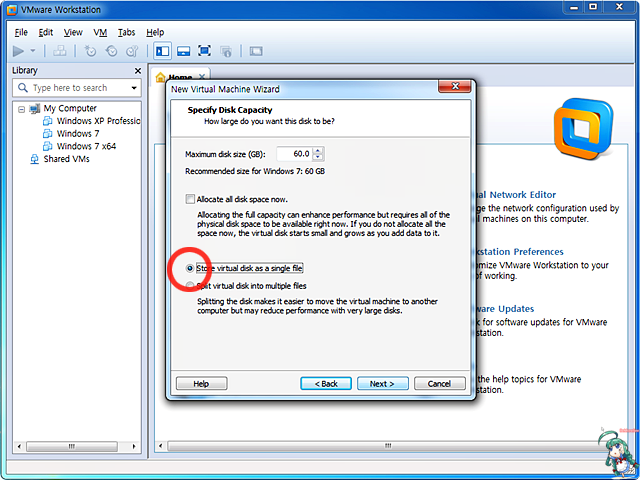Click the wizard Help button
This screenshot has width=640, height=480.
[x=201, y=384]
